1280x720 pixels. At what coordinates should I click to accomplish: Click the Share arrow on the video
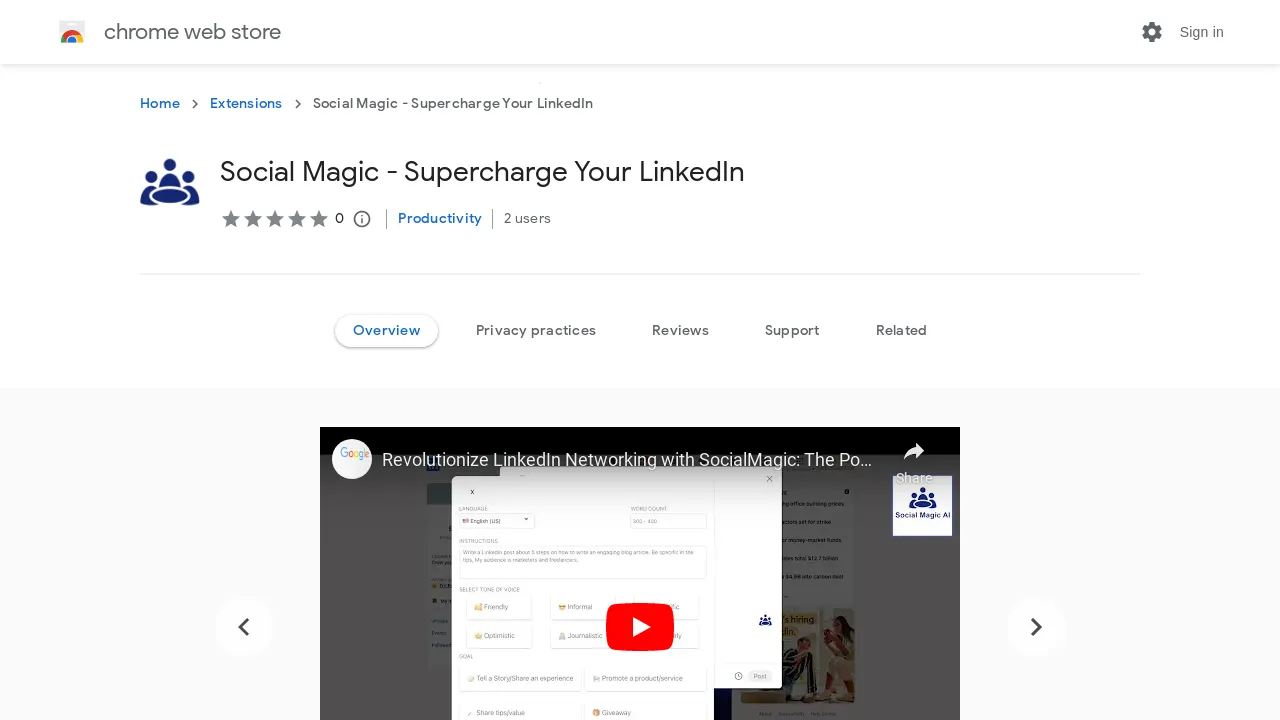915,452
